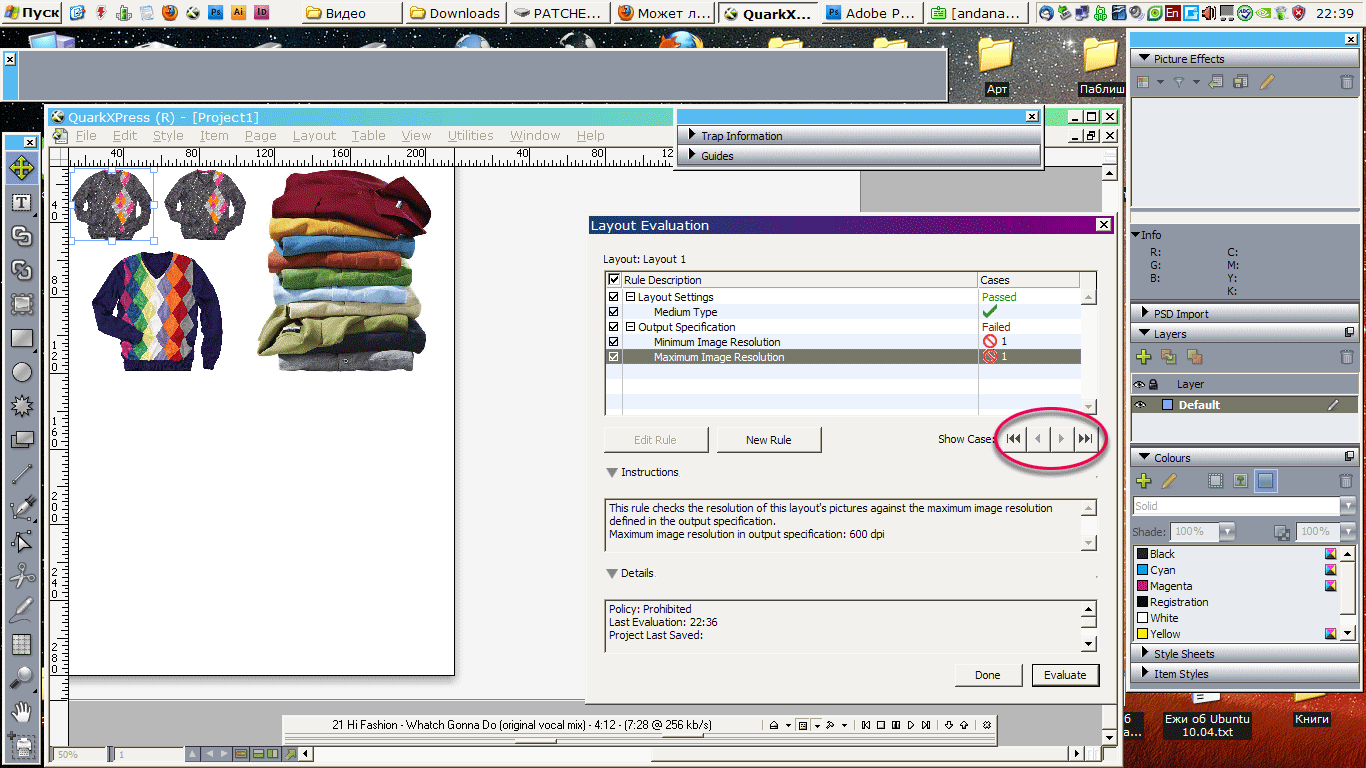
Task: Uncheck the Output Specification rule checkbox
Action: 614,327
